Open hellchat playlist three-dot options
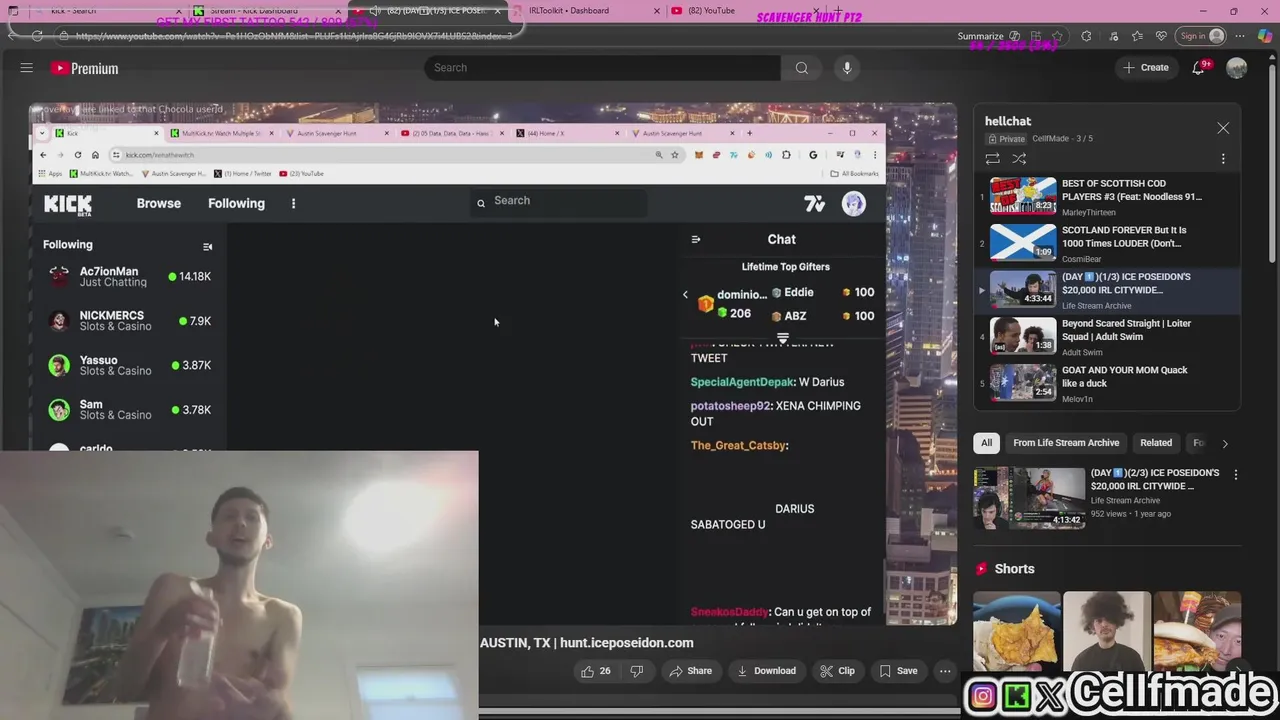Viewport: 1280px width, 720px height. [x=1223, y=158]
